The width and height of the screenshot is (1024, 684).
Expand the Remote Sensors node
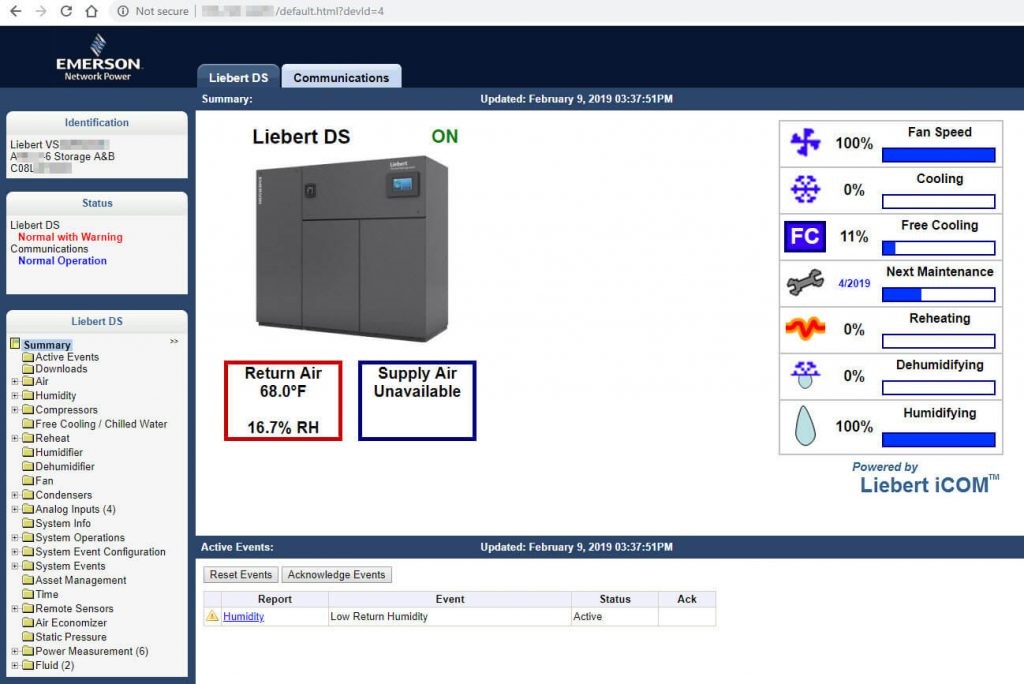tap(14, 608)
